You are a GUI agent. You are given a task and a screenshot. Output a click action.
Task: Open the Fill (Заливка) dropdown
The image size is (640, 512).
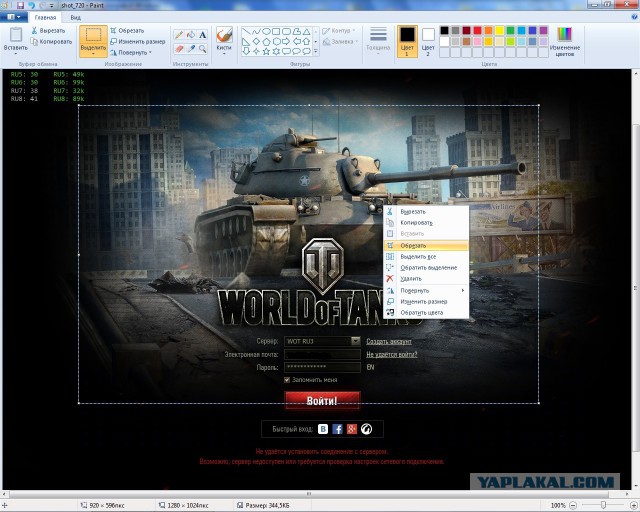[340, 42]
